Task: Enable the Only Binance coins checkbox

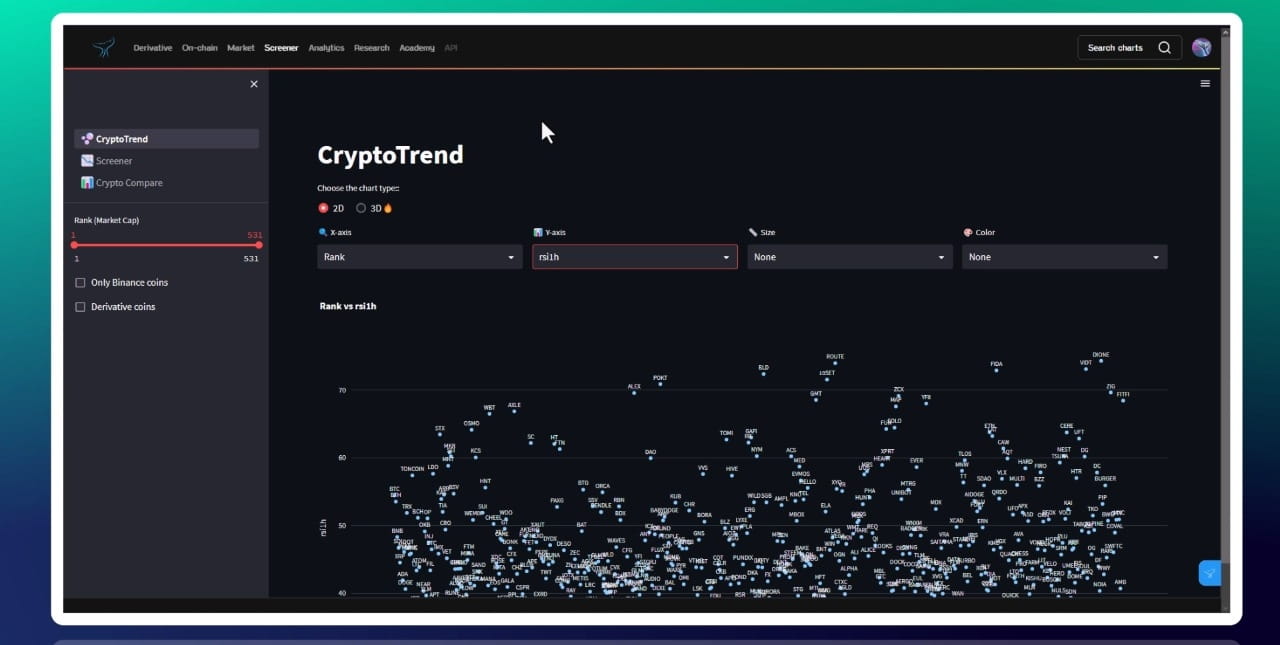Action: click(x=80, y=282)
